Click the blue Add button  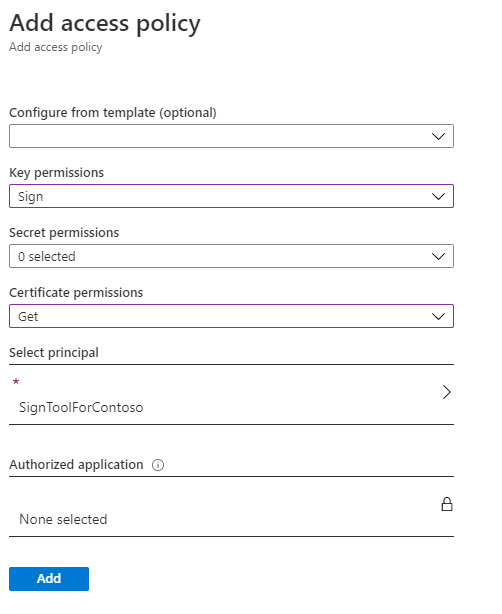(x=49, y=579)
